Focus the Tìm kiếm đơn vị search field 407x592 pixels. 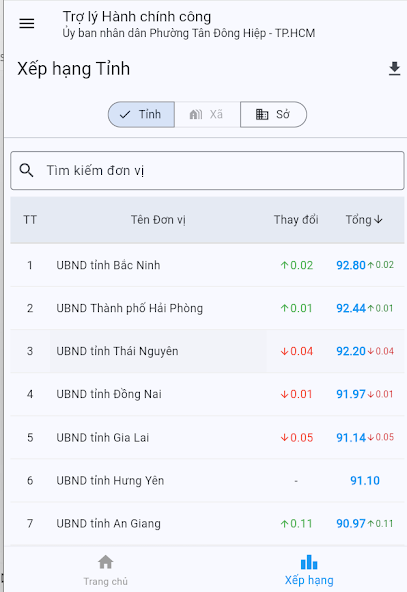click(207, 171)
